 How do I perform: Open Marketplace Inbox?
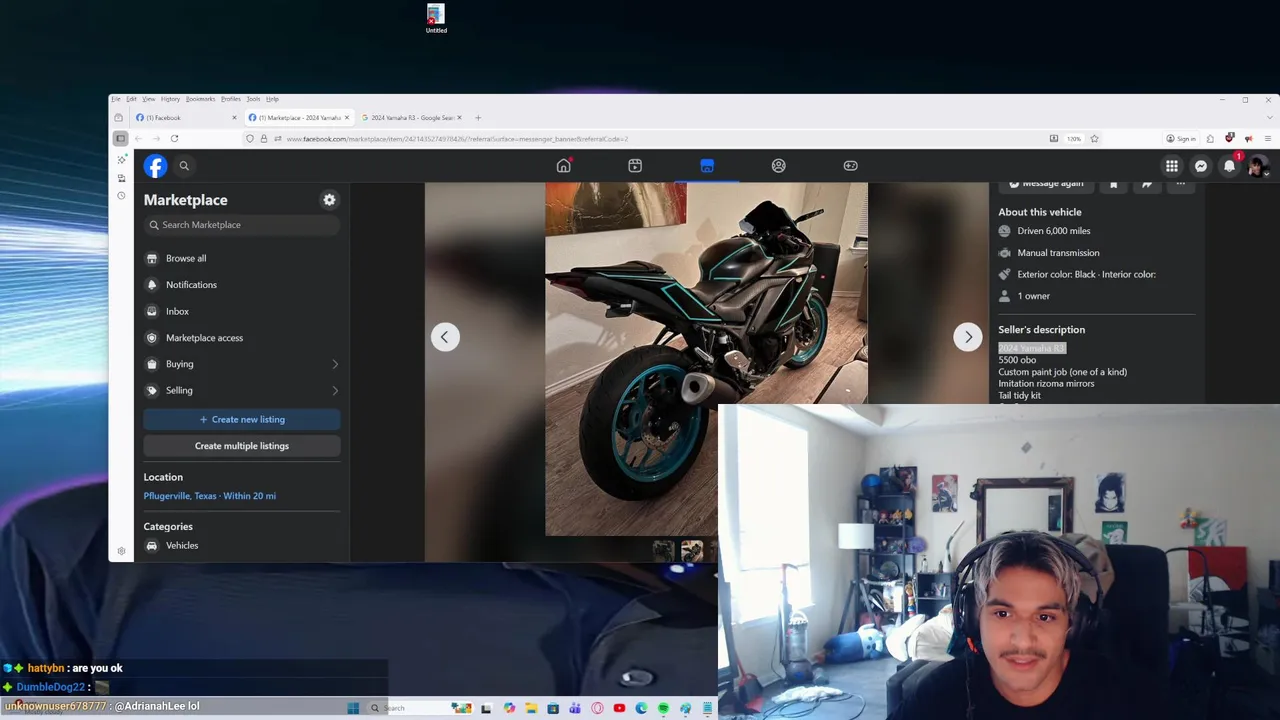242,311
